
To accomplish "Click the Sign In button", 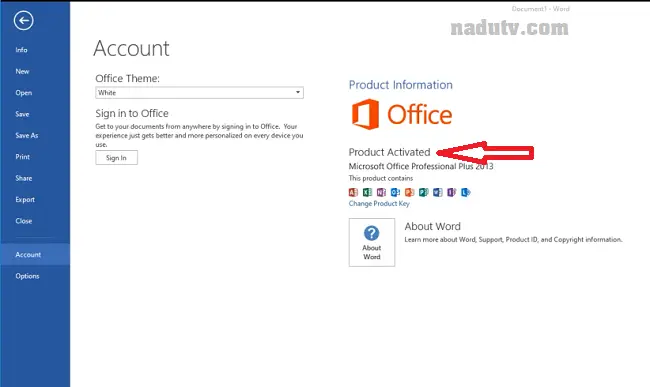I will pyautogui.click(x=116, y=158).
